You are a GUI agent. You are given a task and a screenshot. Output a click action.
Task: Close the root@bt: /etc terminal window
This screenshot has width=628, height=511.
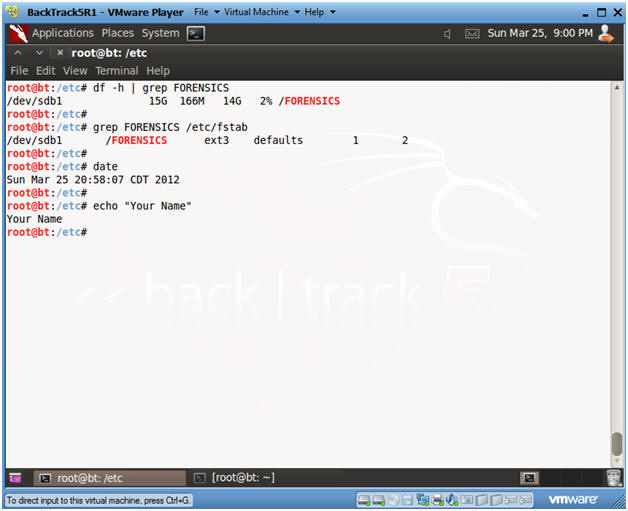pos(60,52)
